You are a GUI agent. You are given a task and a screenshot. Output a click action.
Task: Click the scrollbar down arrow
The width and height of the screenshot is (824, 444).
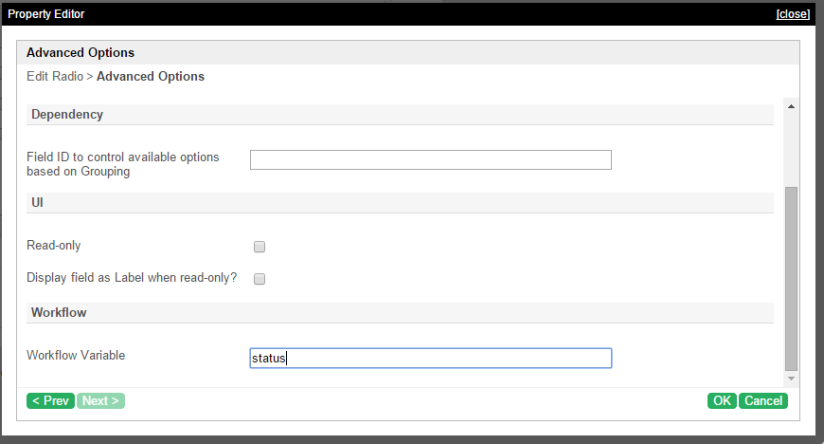coord(792,379)
